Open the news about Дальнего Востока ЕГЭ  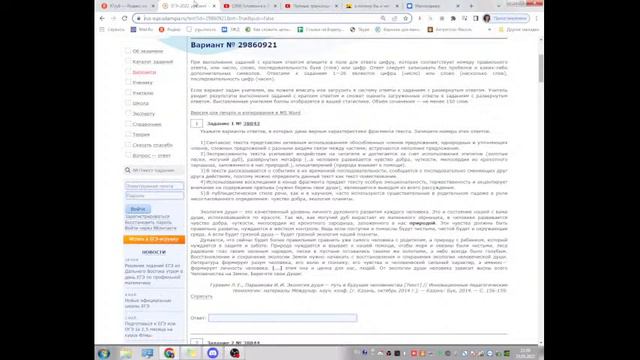click(x=153, y=274)
